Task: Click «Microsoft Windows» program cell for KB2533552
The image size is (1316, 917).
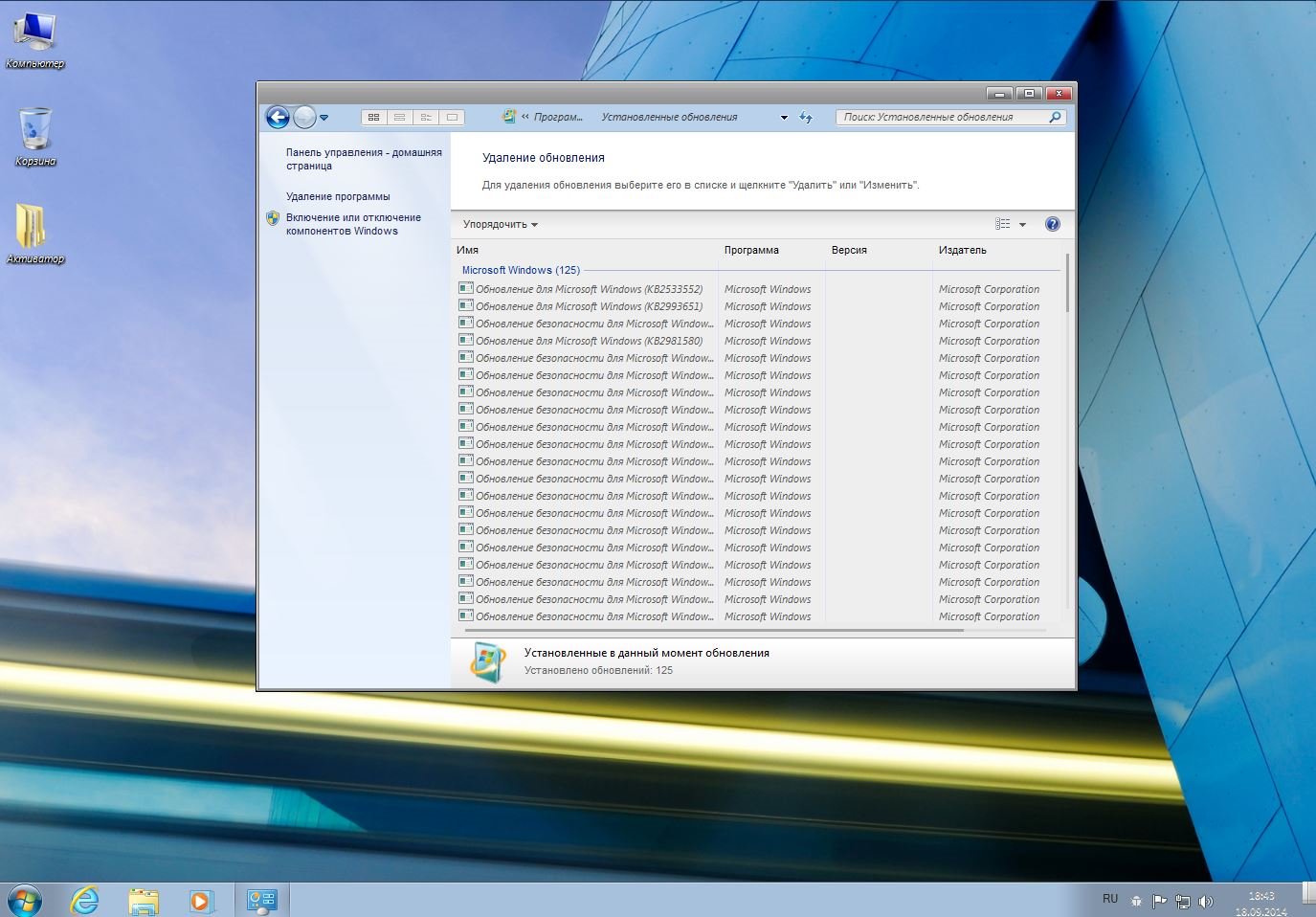Action: (768, 289)
